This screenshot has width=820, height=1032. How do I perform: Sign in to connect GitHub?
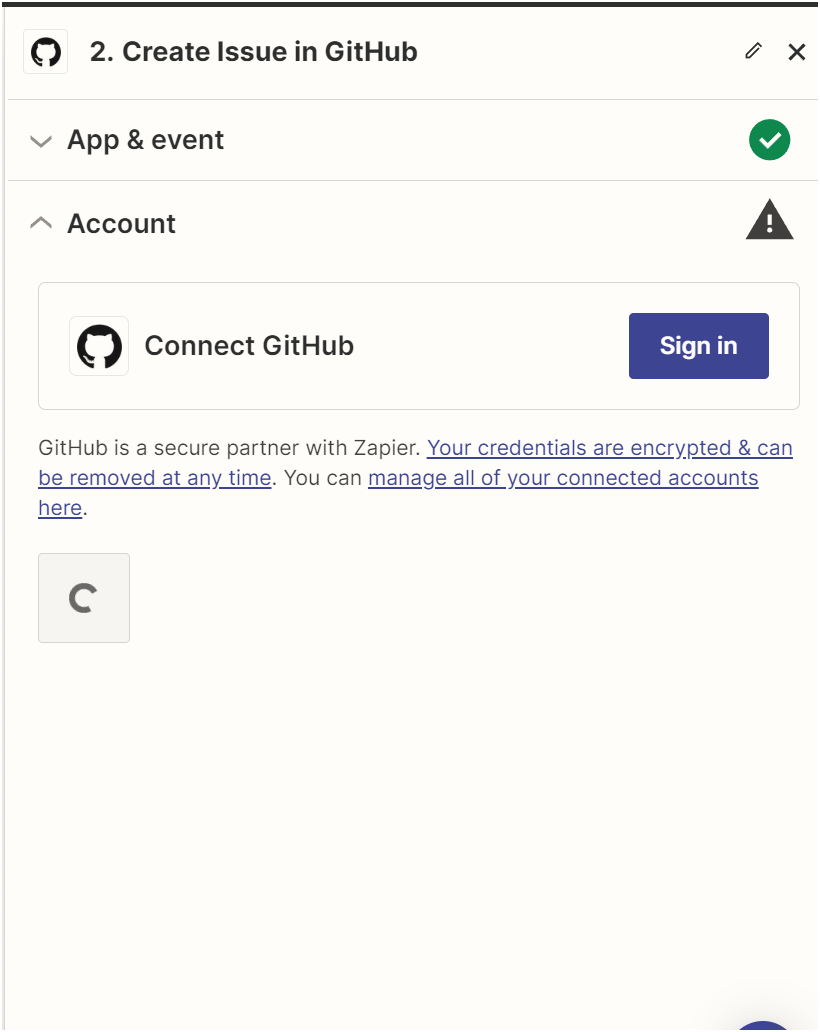(x=698, y=346)
